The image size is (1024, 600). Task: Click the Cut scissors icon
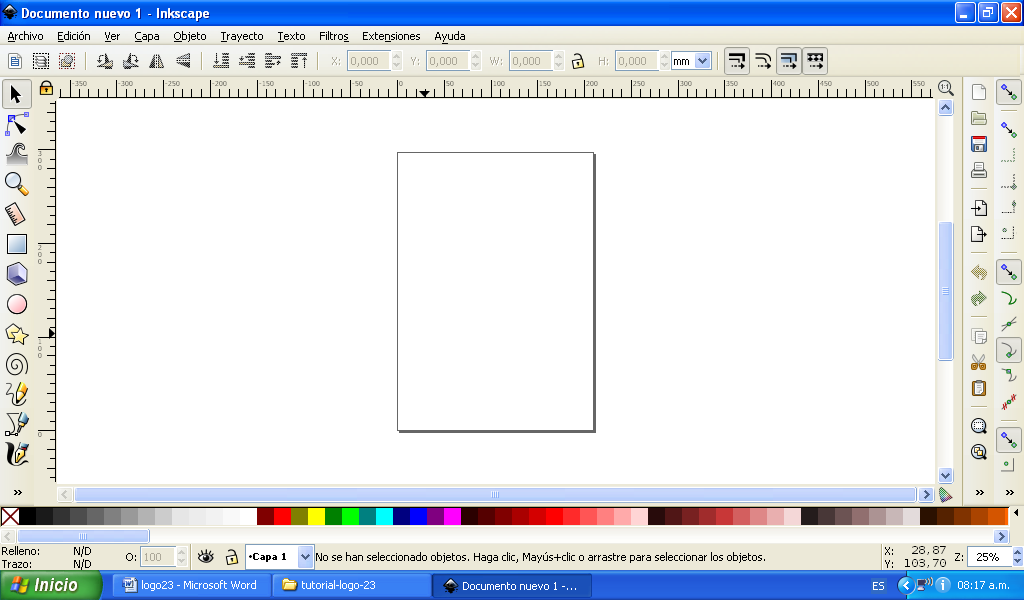pyautogui.click(x=978, y=362)
